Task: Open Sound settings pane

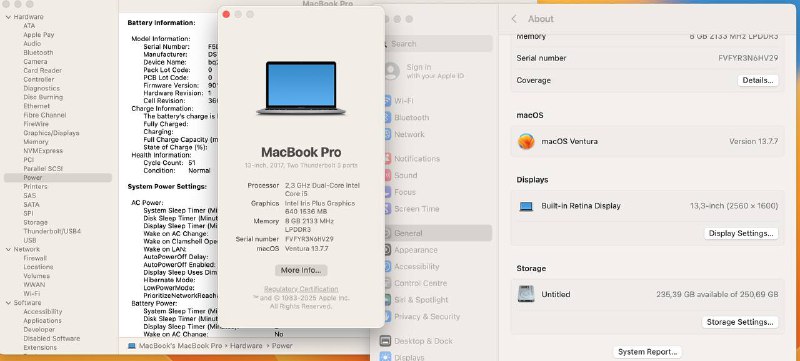Action: [x=406, y=175]
